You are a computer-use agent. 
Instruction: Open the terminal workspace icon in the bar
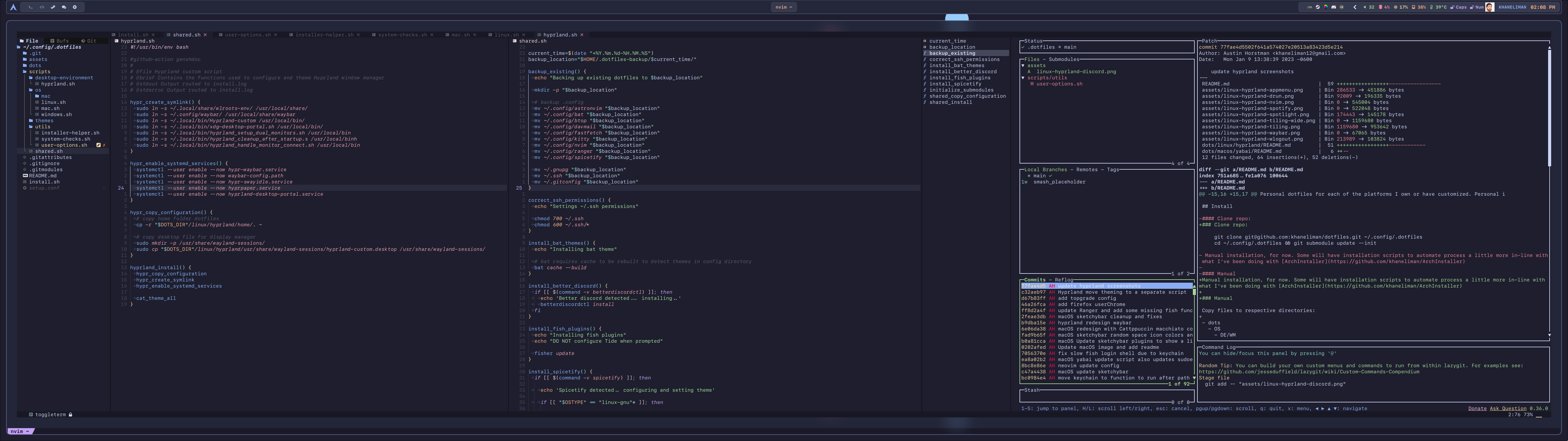30,7
